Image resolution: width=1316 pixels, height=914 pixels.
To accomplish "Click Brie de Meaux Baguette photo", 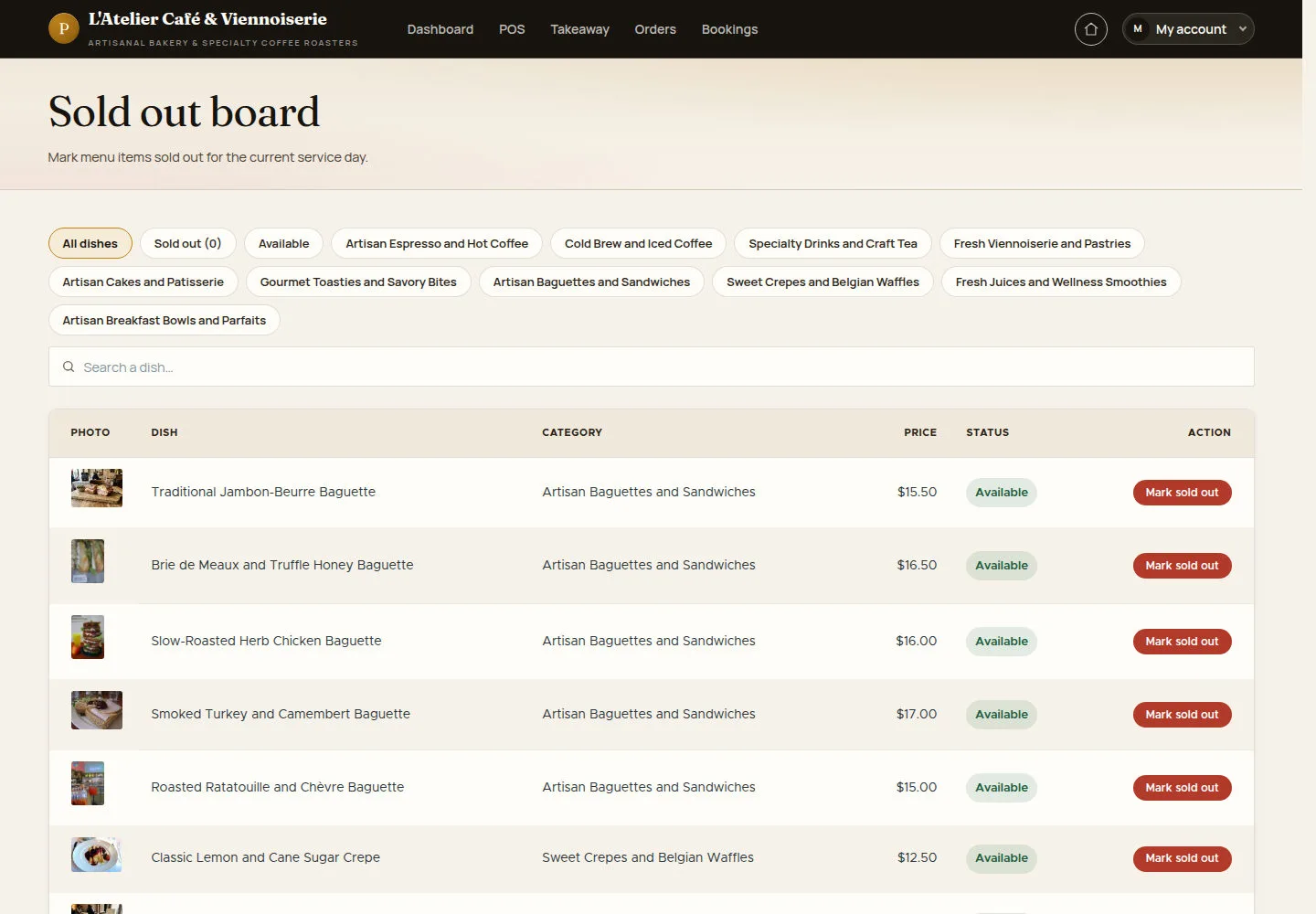I will coord(88,561).
